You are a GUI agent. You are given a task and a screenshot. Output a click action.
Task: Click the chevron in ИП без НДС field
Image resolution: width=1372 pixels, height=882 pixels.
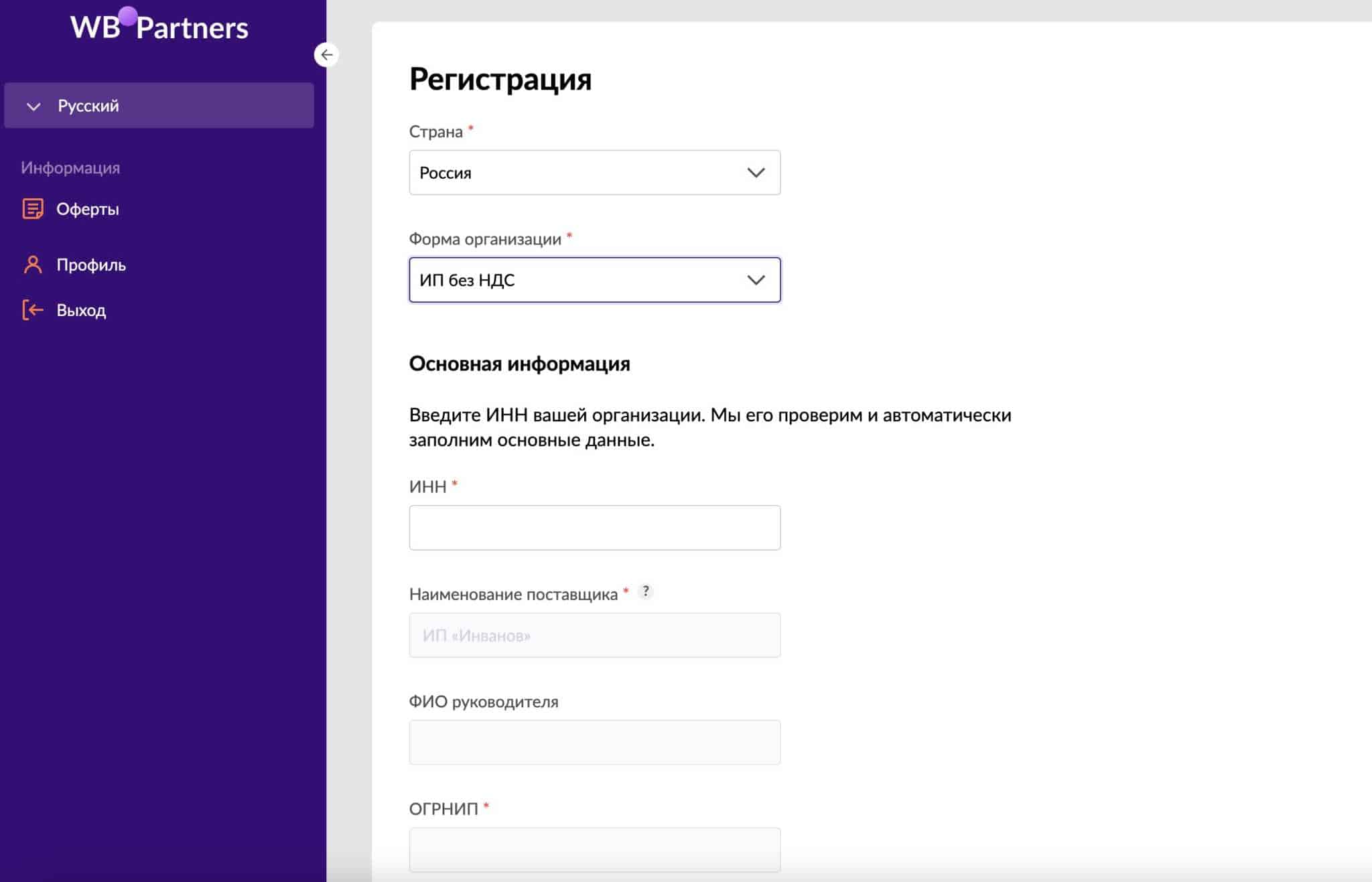[x=756, y=280]
